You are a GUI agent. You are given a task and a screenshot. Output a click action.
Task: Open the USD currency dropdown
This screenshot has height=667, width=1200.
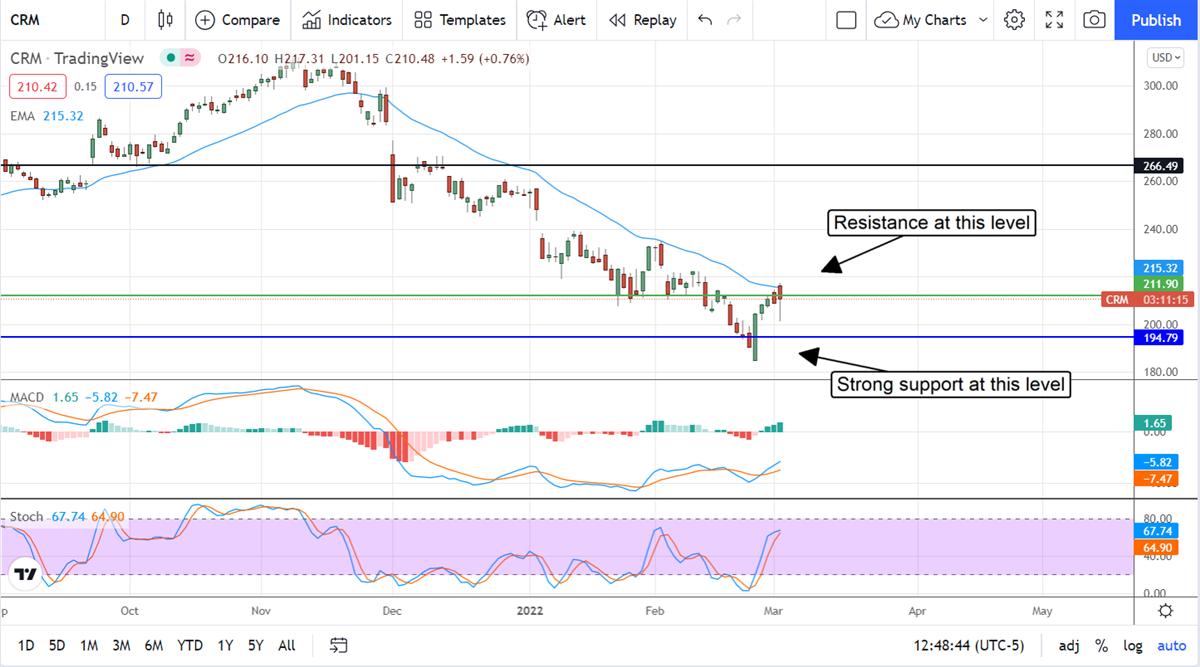point(1165,58)
